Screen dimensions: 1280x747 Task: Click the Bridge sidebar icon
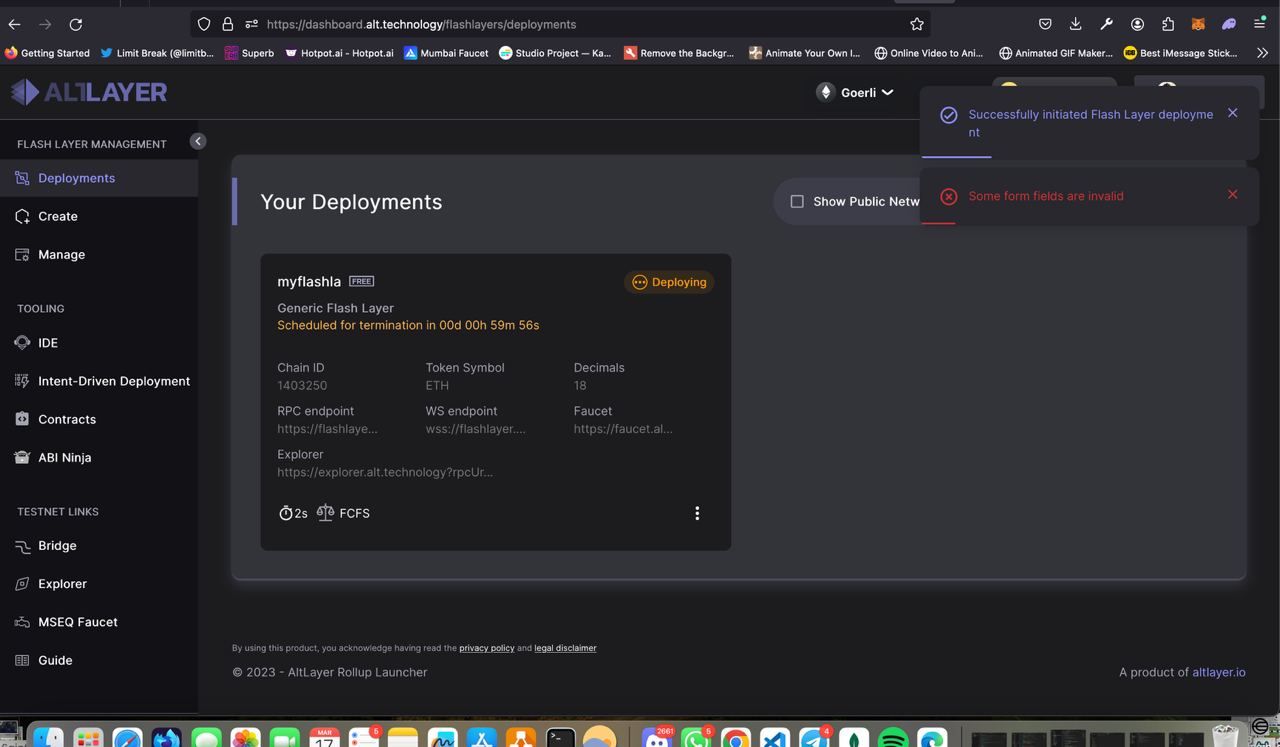22,546
